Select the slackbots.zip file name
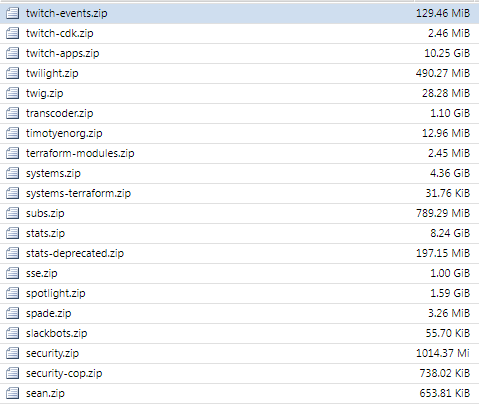 (x=57, y=333)
